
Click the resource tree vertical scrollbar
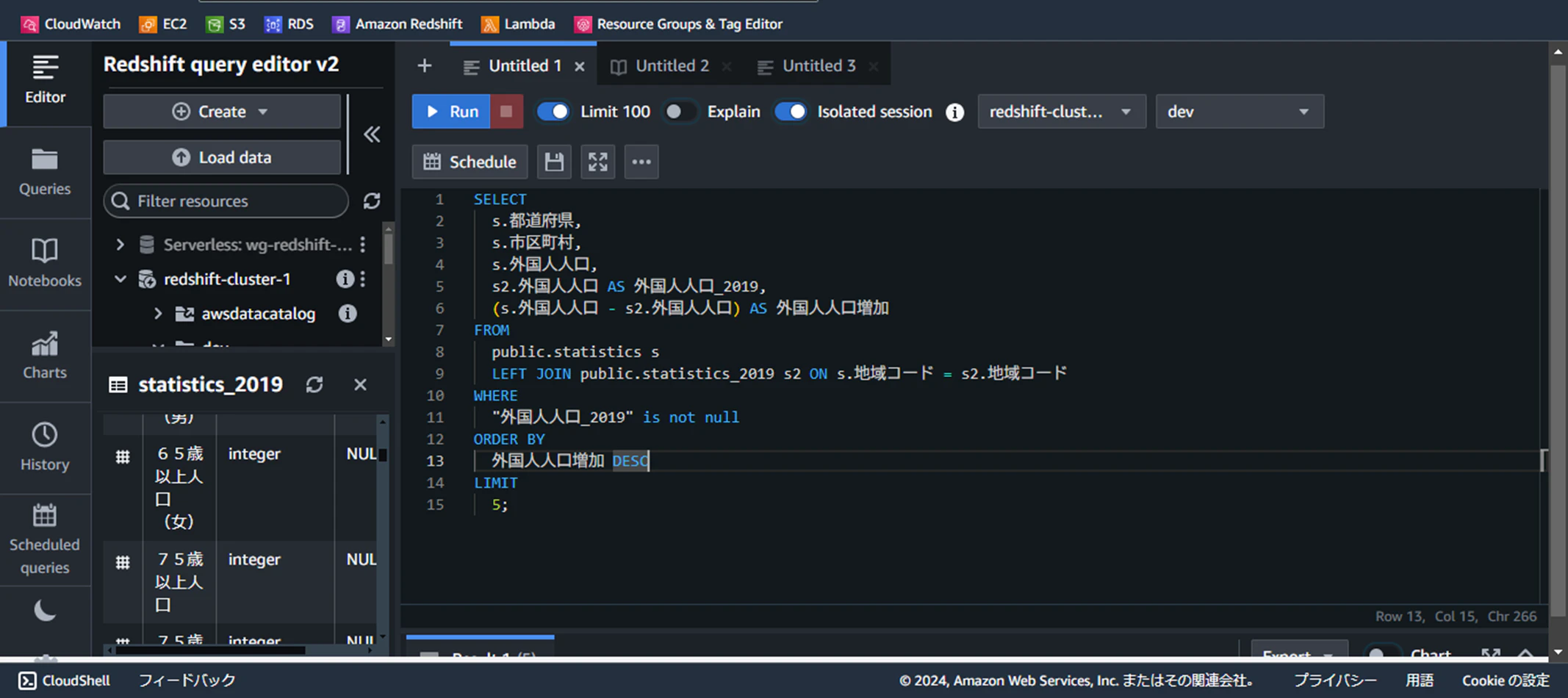click(389, 250)
